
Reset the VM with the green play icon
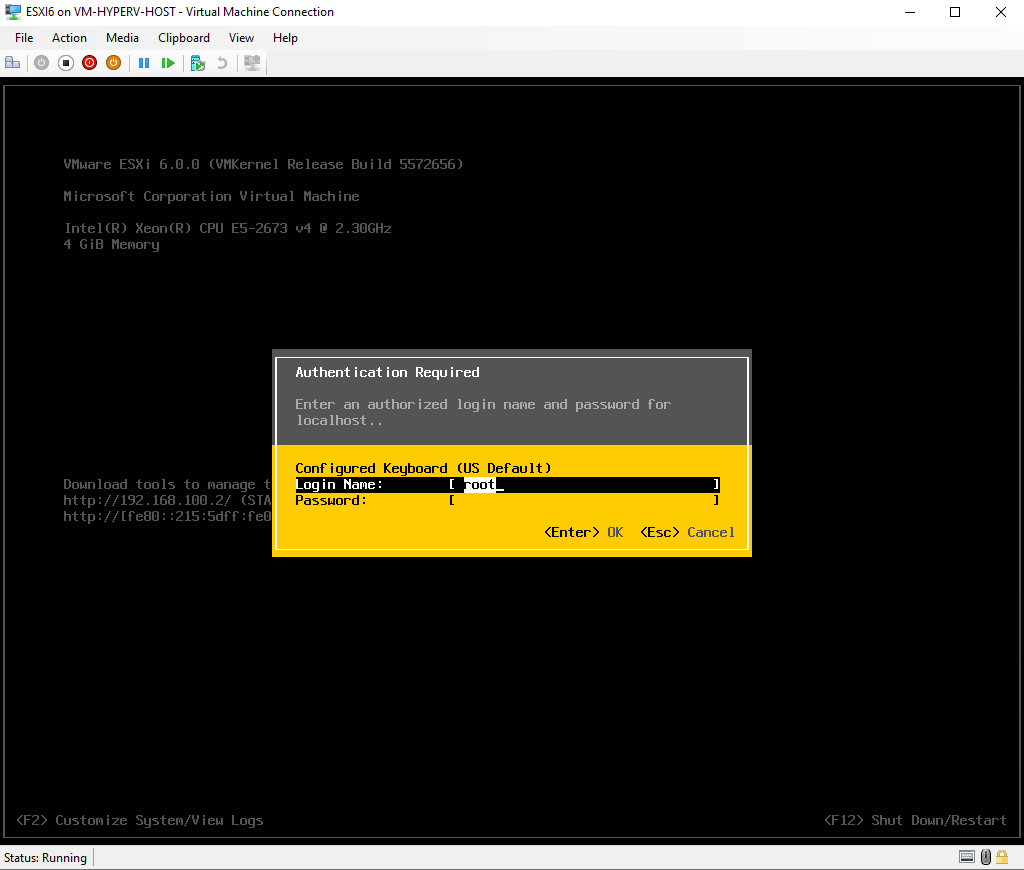(x=168, y=63)
